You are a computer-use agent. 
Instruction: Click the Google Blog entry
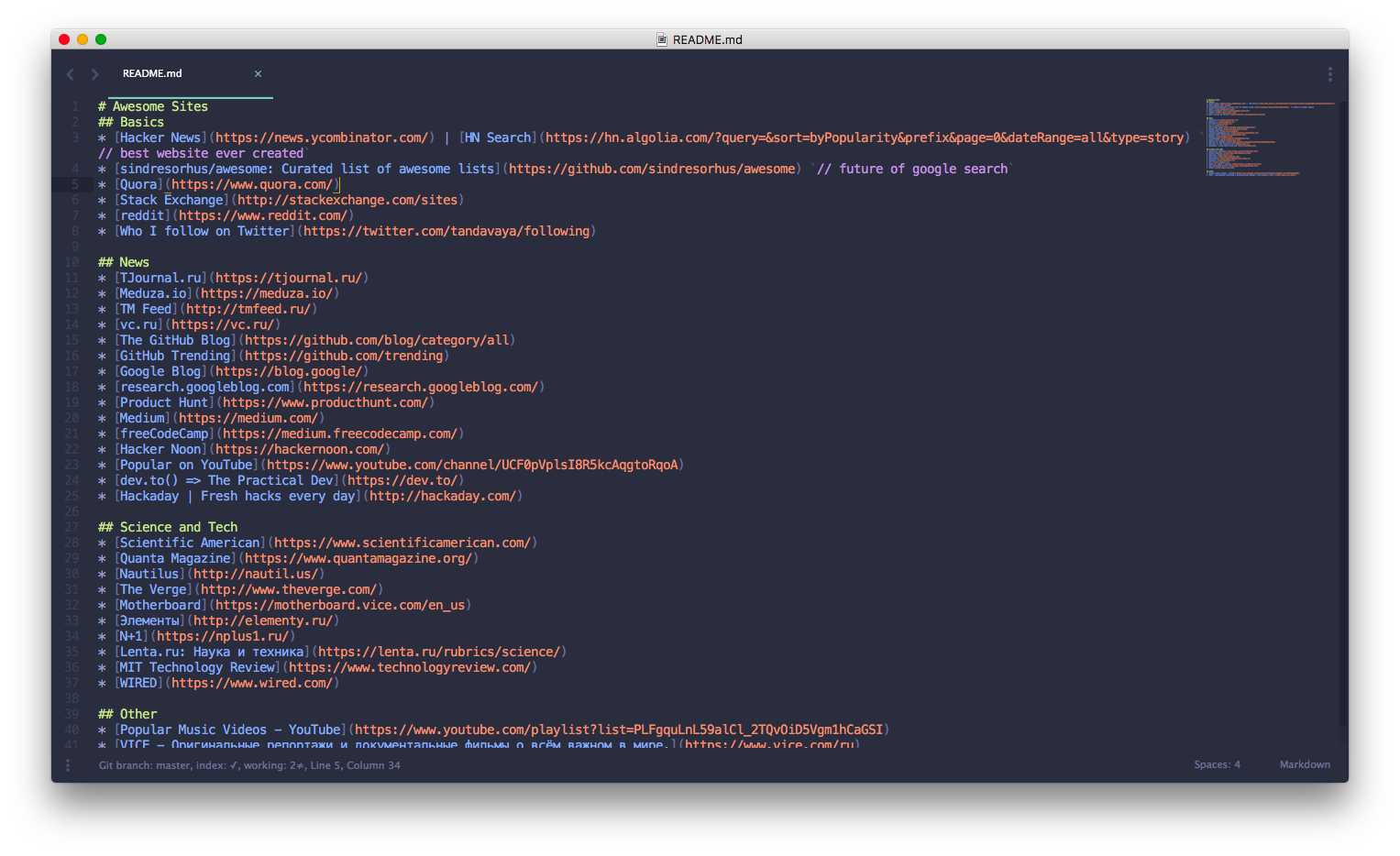click(233, 371)
